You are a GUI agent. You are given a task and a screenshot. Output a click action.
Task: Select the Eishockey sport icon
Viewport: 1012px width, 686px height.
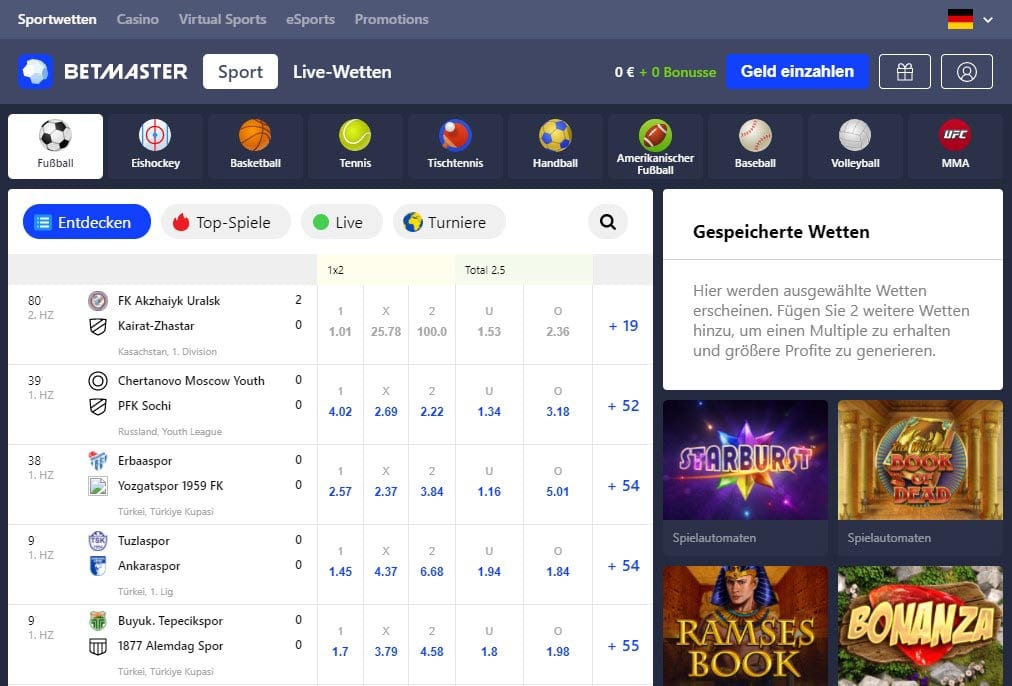155,146
